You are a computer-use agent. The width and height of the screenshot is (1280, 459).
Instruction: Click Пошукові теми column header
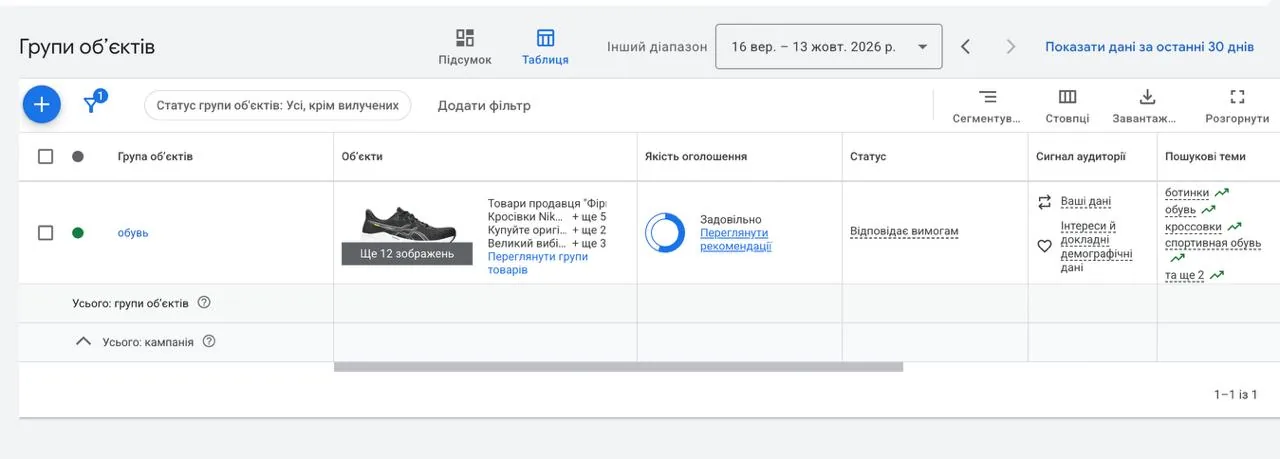tap(1206, 157)
